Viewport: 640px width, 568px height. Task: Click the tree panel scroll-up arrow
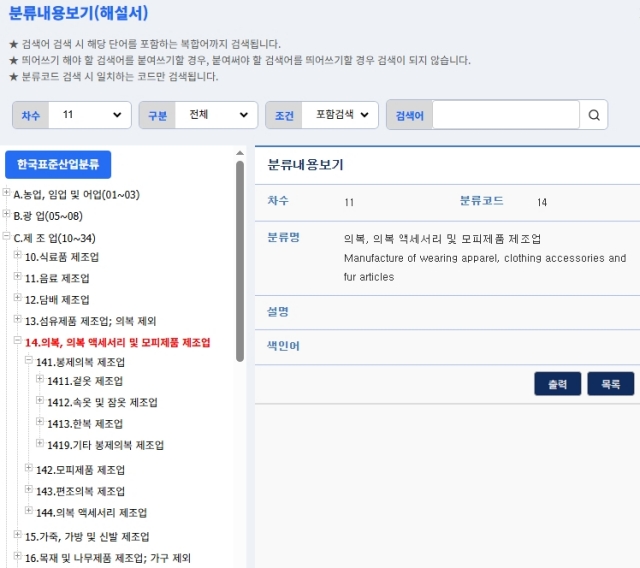tap(240, 153)
